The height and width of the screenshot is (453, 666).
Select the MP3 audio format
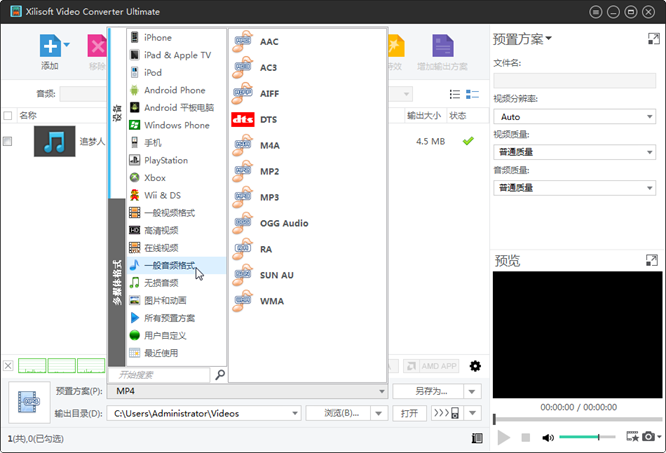pyautogui.click(x=270, y=197)
